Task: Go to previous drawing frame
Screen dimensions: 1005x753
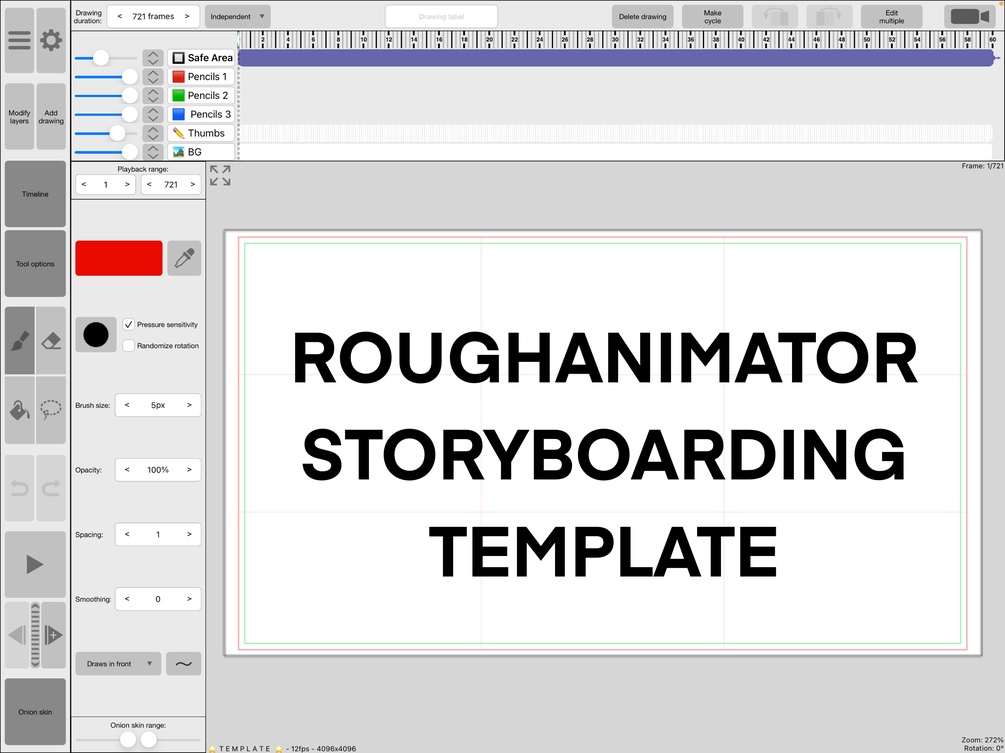Action: (x=17, y=635)
